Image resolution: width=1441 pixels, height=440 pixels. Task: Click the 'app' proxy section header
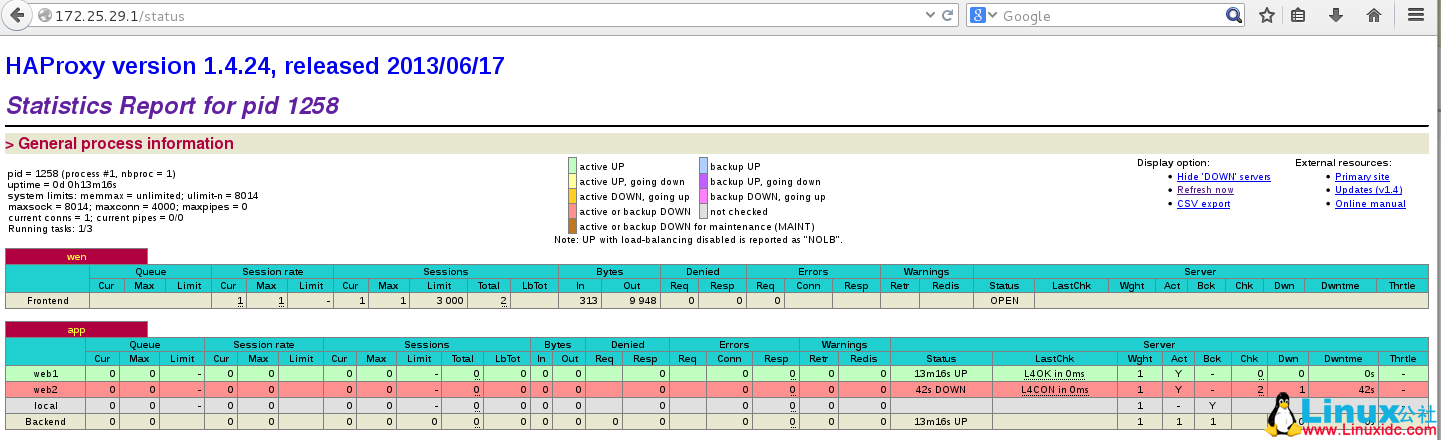tap(76, 329)
